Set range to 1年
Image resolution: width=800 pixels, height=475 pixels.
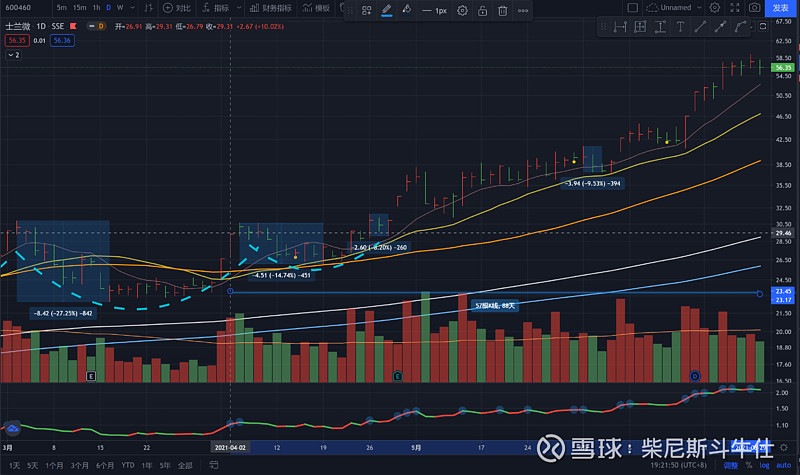pos(147,465)
